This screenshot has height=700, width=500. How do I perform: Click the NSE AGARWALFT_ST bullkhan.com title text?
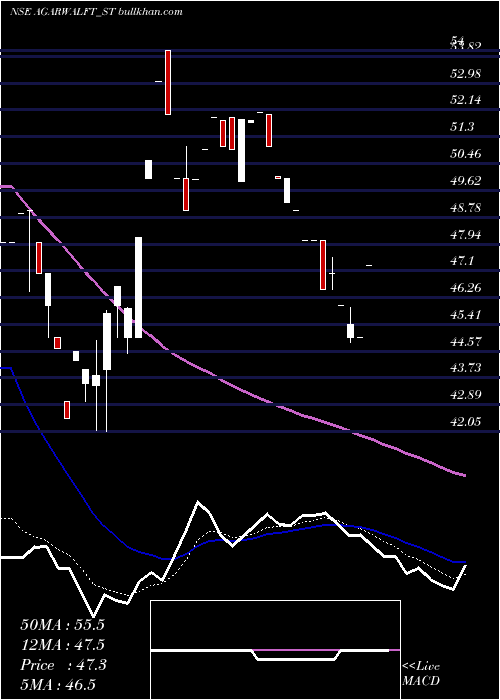tap(96, 12)
